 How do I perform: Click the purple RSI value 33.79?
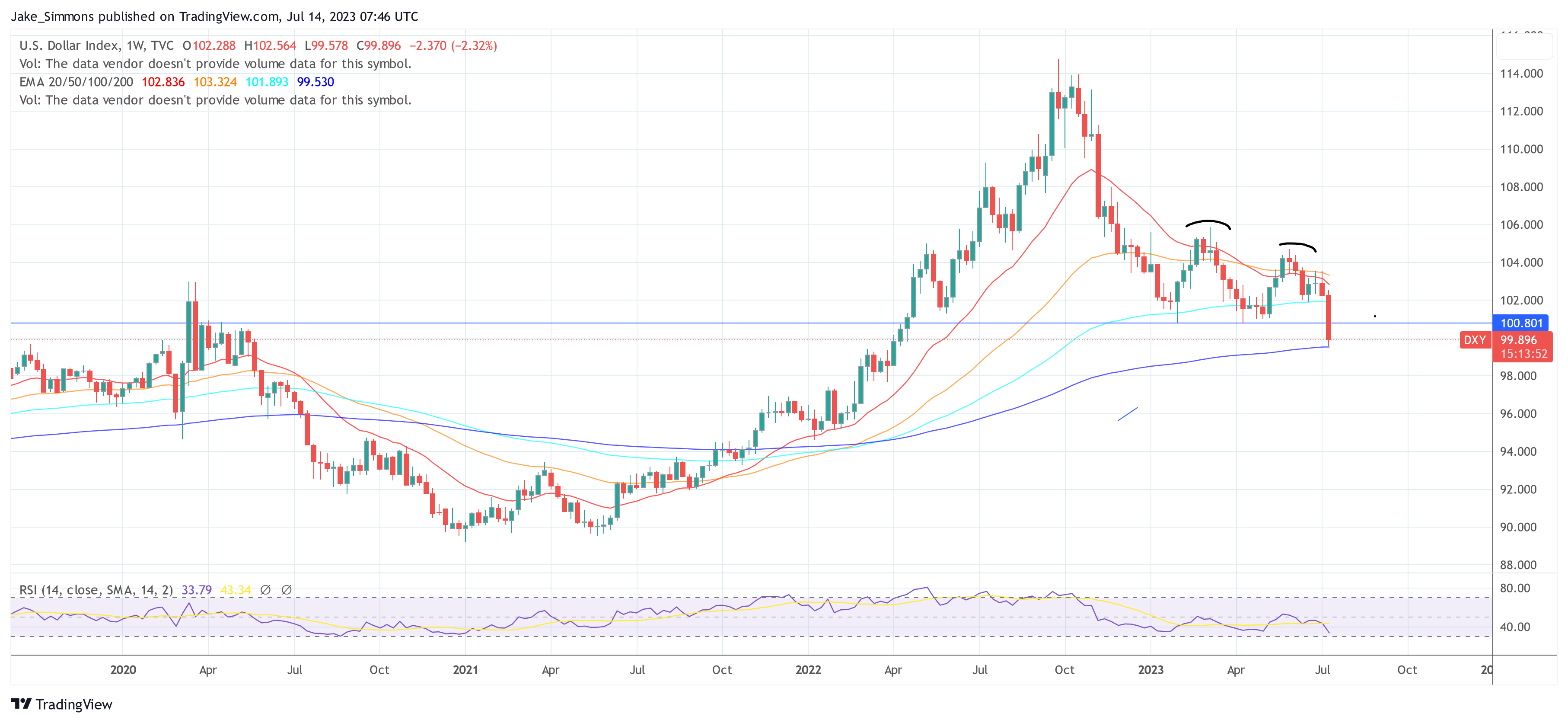click(x=196, y=590)
